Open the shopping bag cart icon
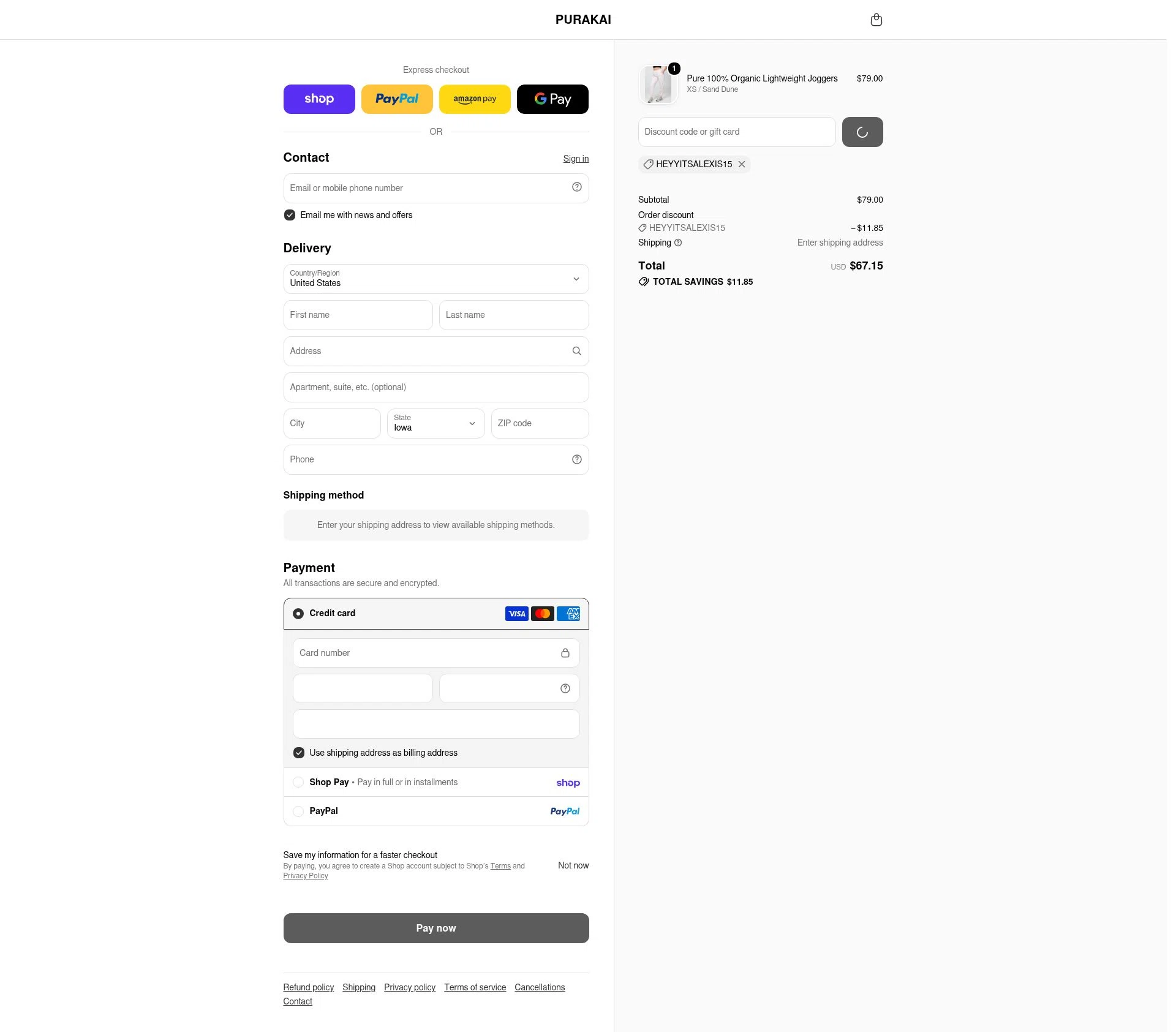This screenshot has width=1176, height=1032. pyautogui.click(x=876, y=20)
